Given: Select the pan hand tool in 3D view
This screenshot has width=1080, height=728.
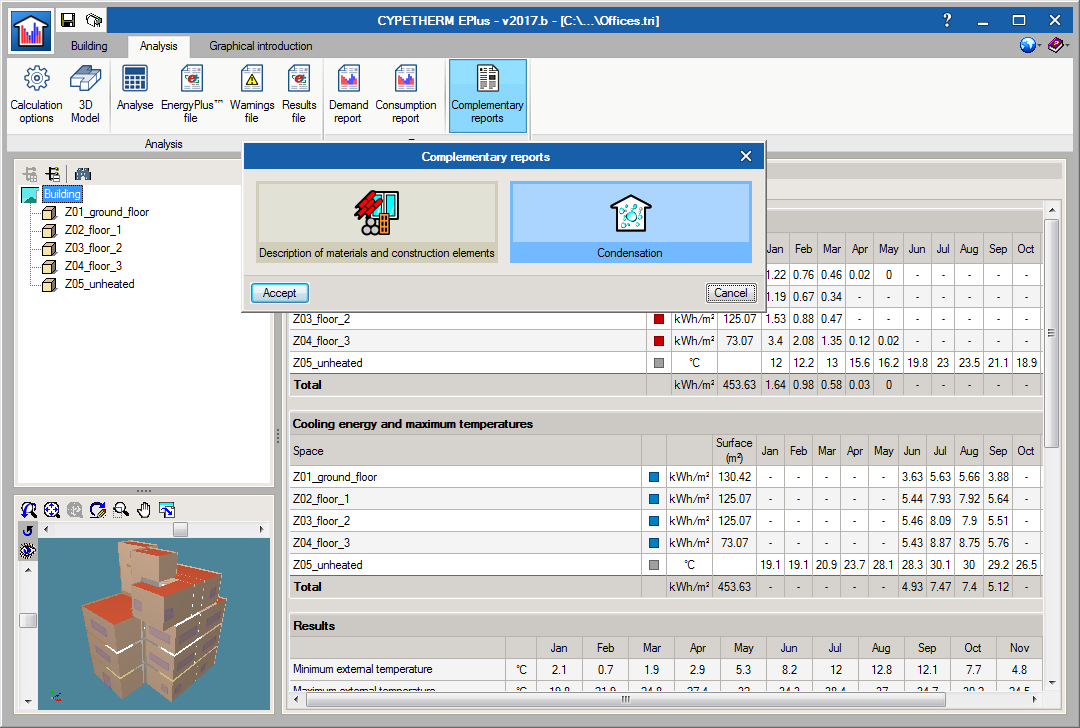Looking at the screenshot, I should (x=144, y=510).
